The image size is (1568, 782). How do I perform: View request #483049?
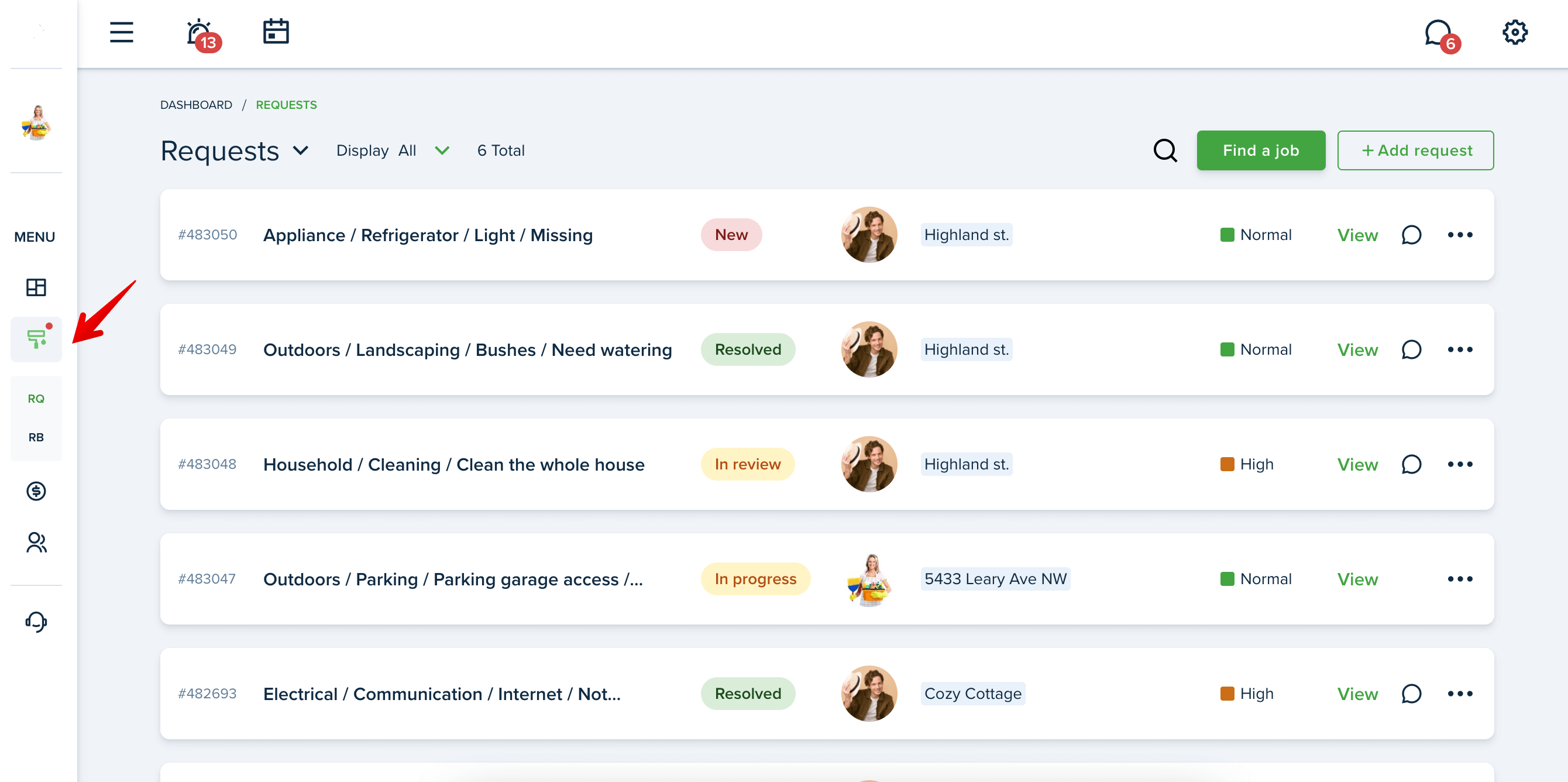tap(1357, 349)
